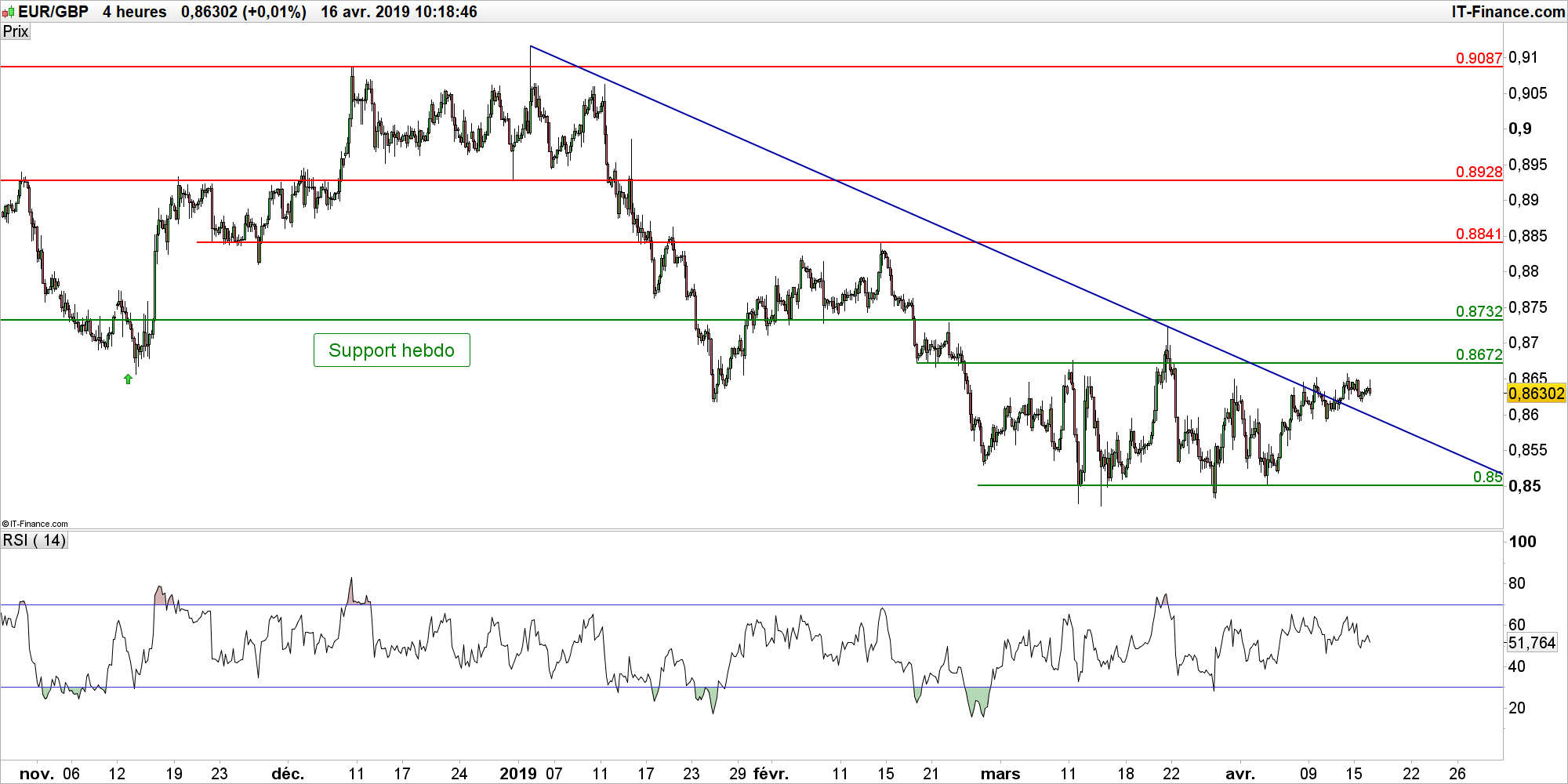This screenshot has width=1568, height=784.
Task: Click the 0,91 price axis label
Action: [1523, 57]
